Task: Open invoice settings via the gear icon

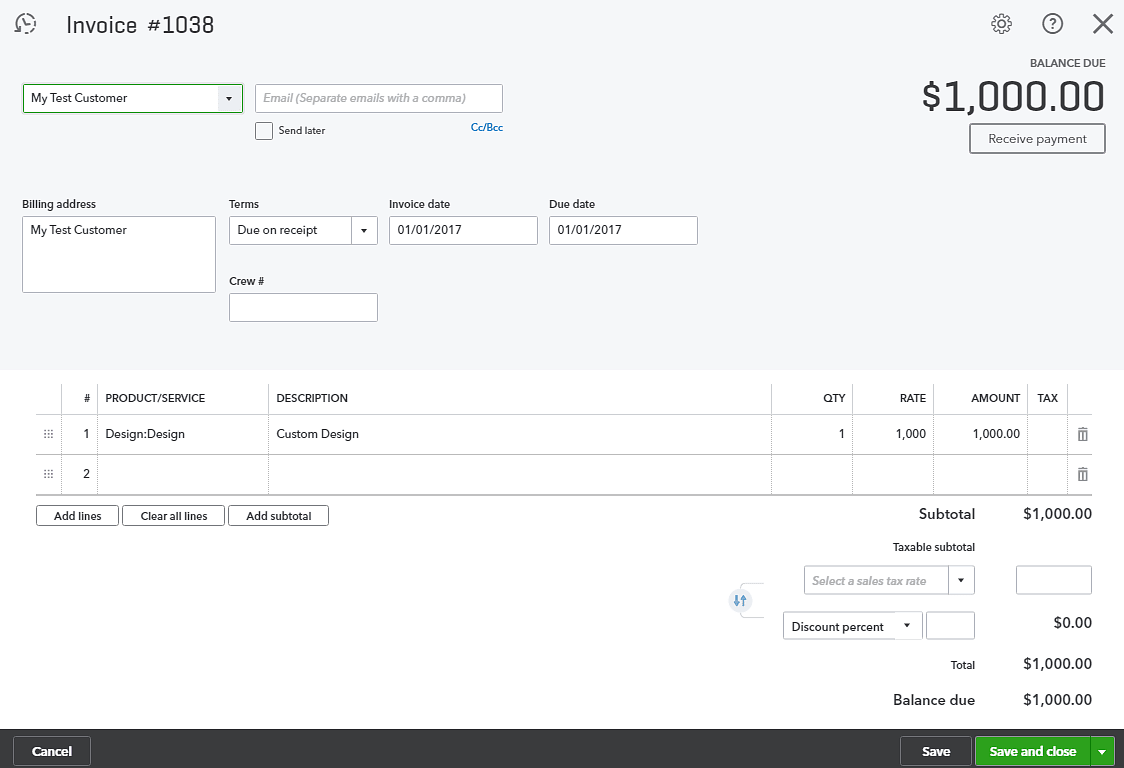Action: coord(1001,23)
